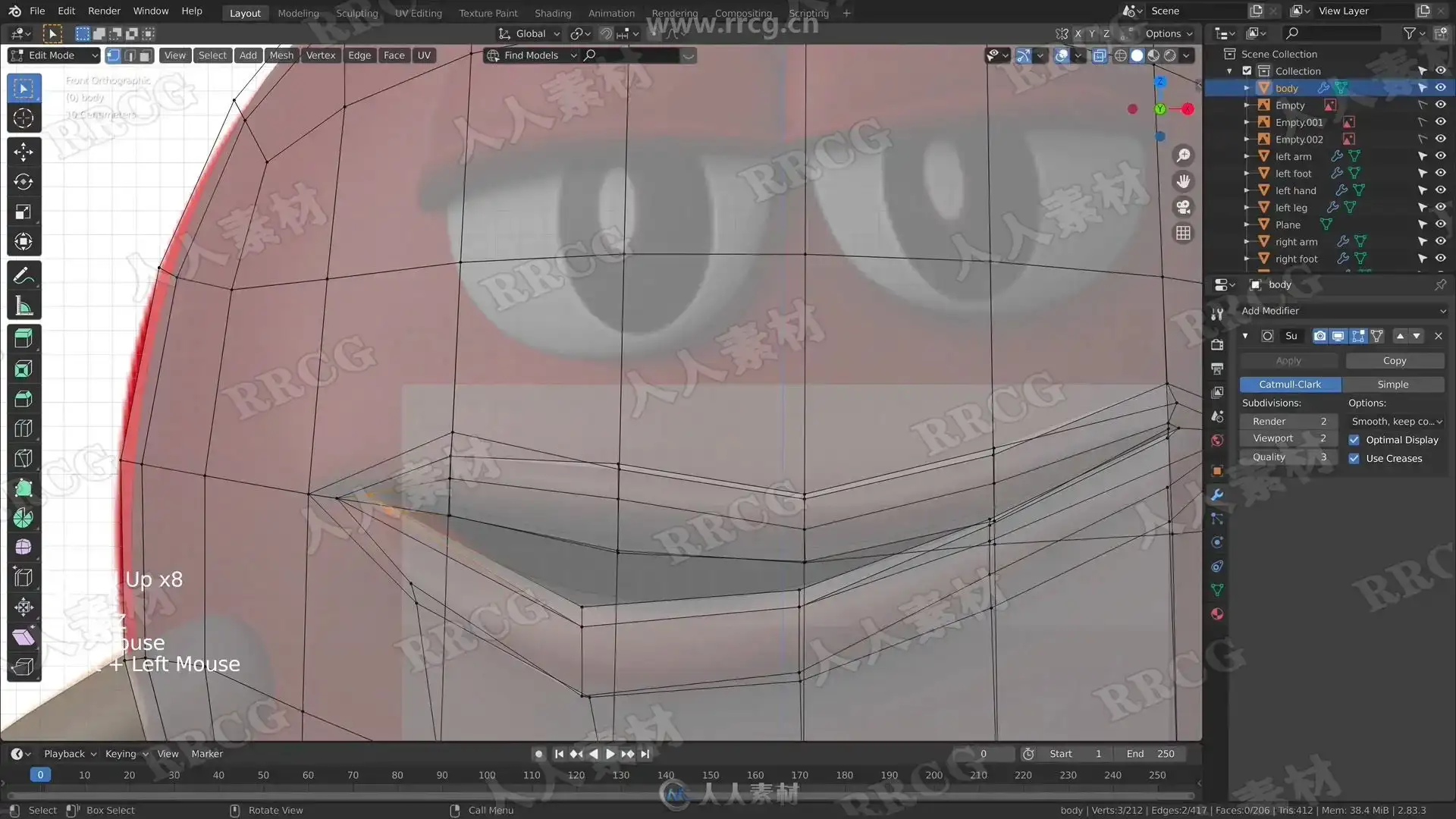Click the camera view icon
The width and height of the screenshot is (1456, 819).
click(1183, 207)
